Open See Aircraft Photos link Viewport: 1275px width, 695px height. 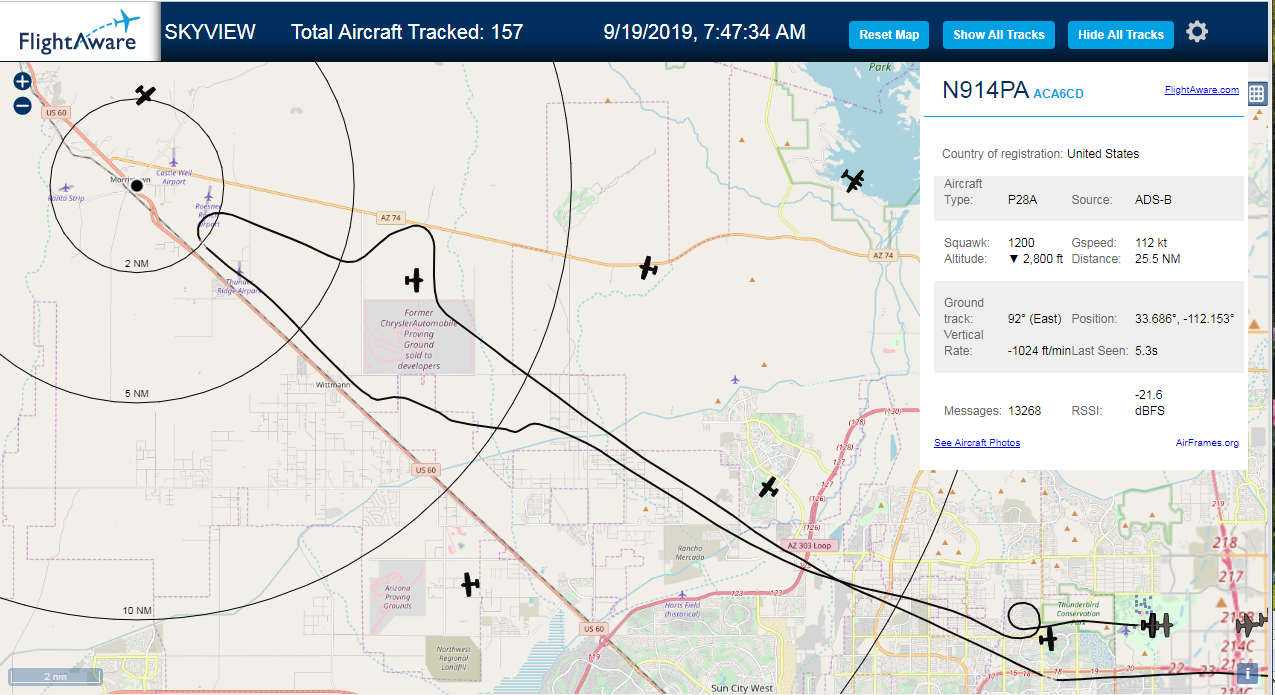[x=977, y=443]
